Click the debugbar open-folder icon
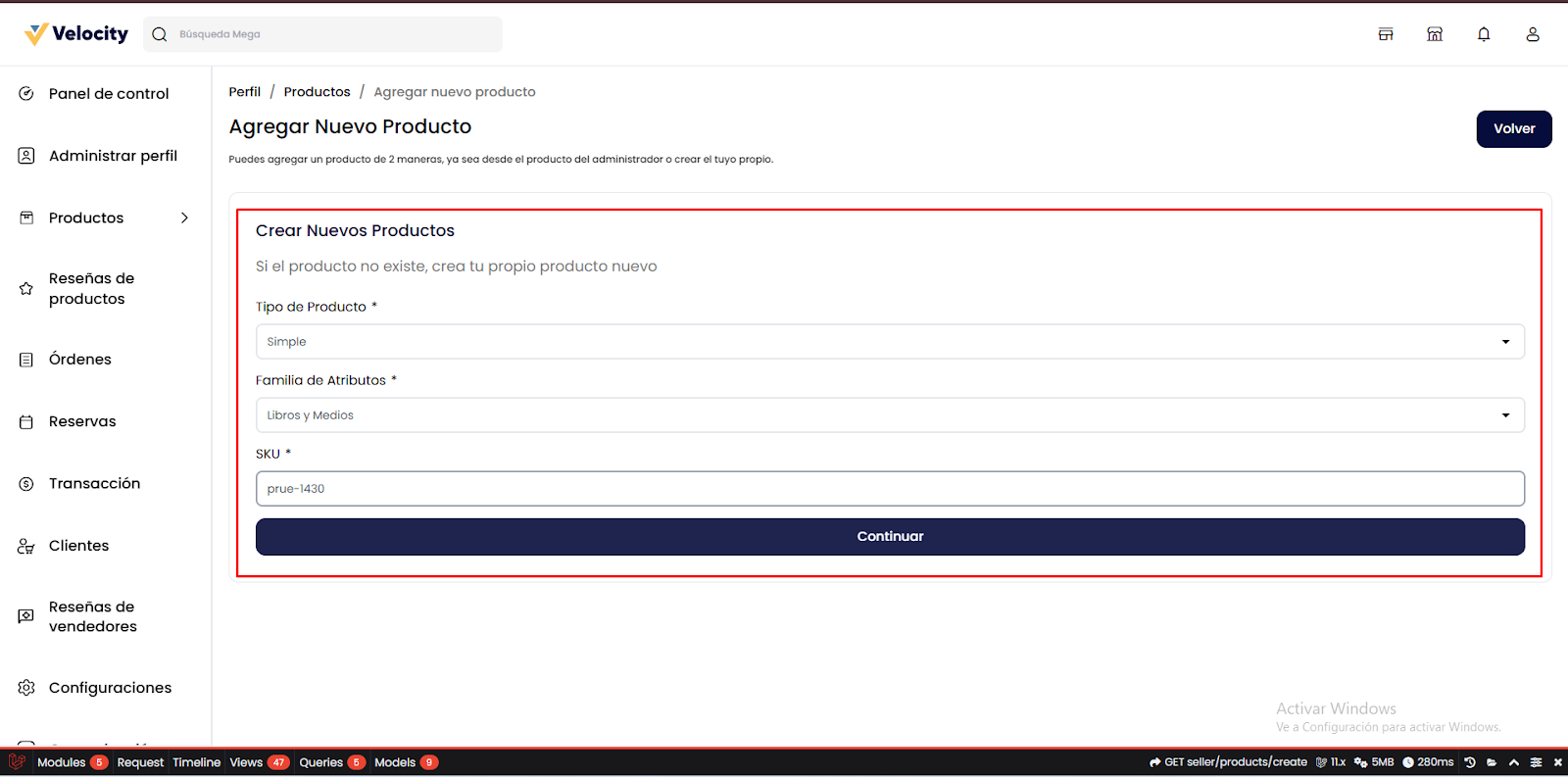The width and height of the screenshot is (1568, 777). [x=1492, y=762]
